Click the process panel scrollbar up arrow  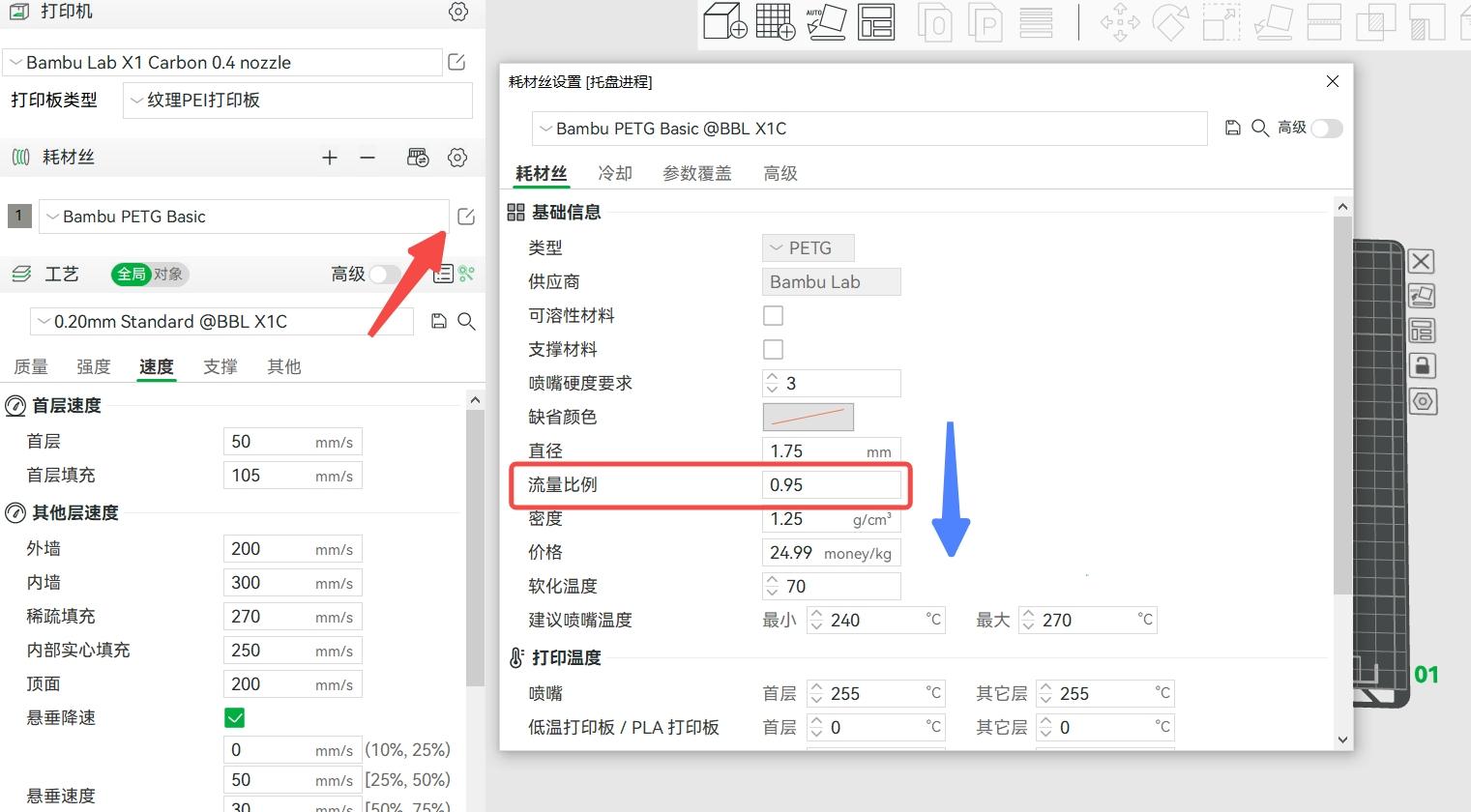click(x=475, y=399)
